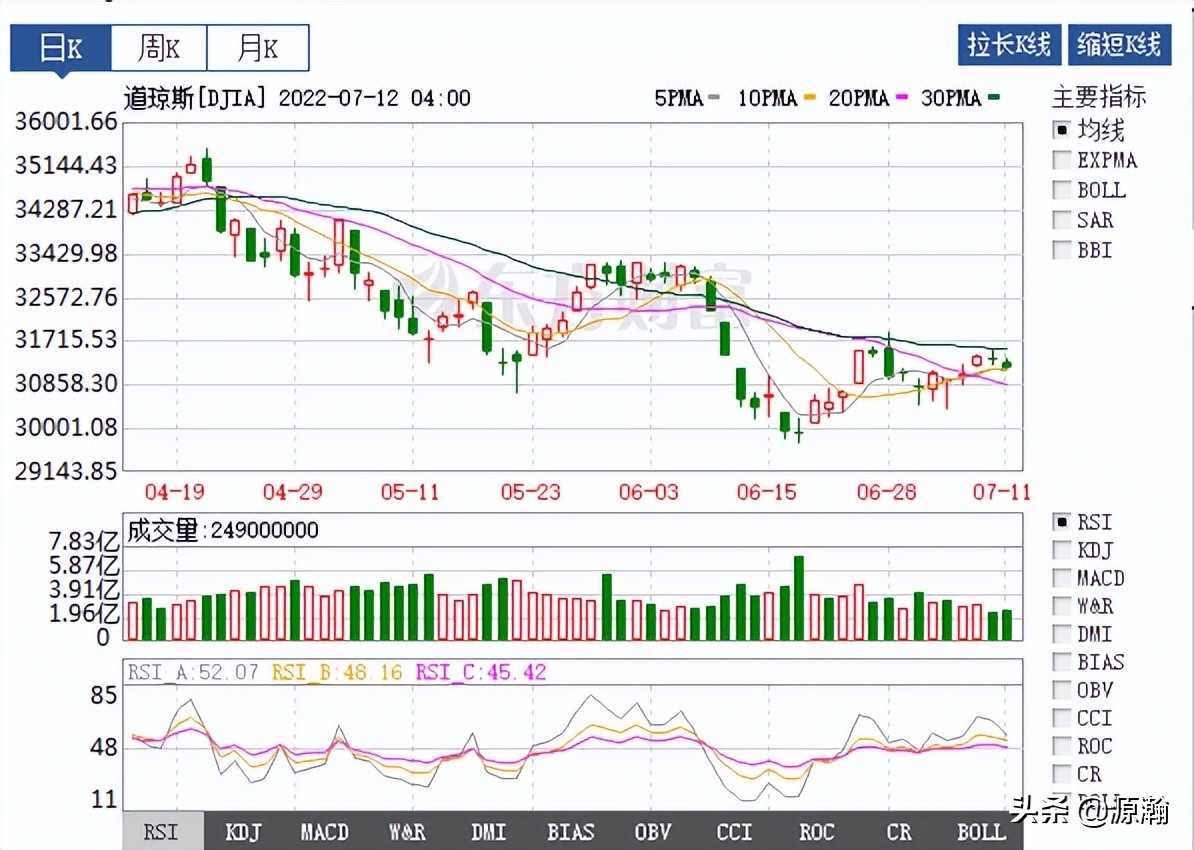1194x850 pixels.
Task: Click the 30PMA green legend marker
Action: [994, 97]
